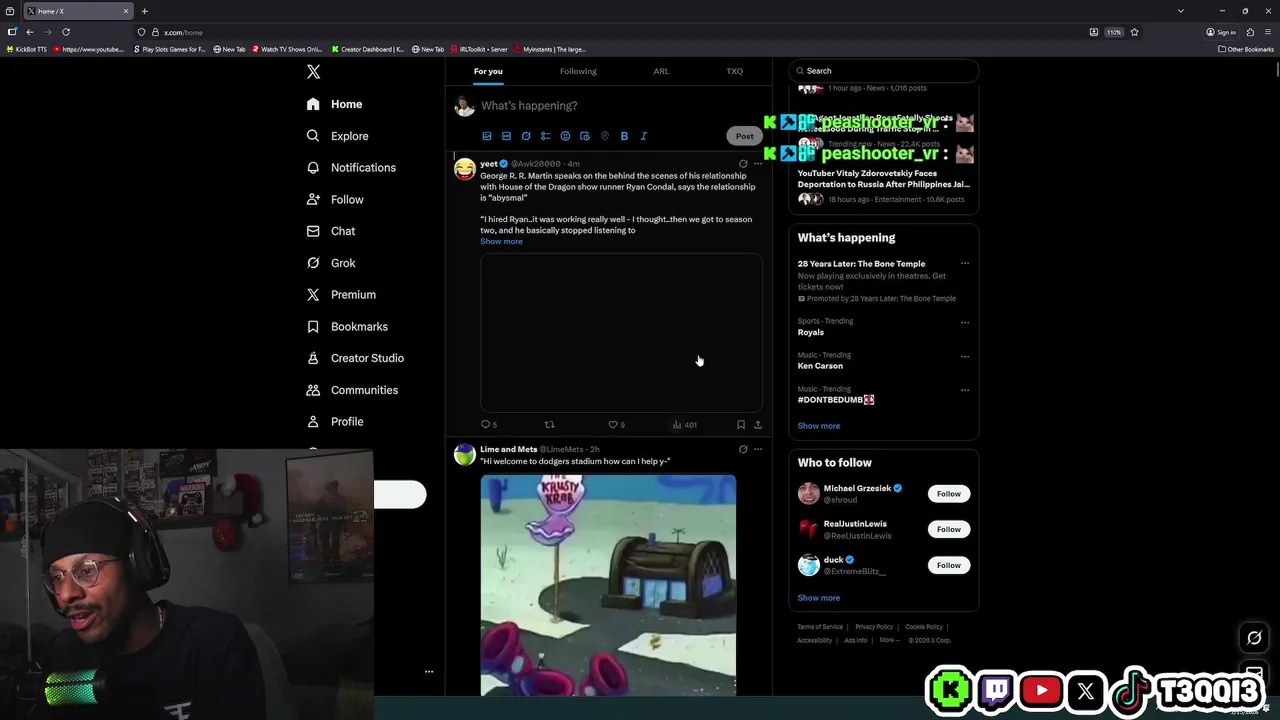
Task: Add an image to the new post
Action: pyautogui.click(x=487, y=136)
